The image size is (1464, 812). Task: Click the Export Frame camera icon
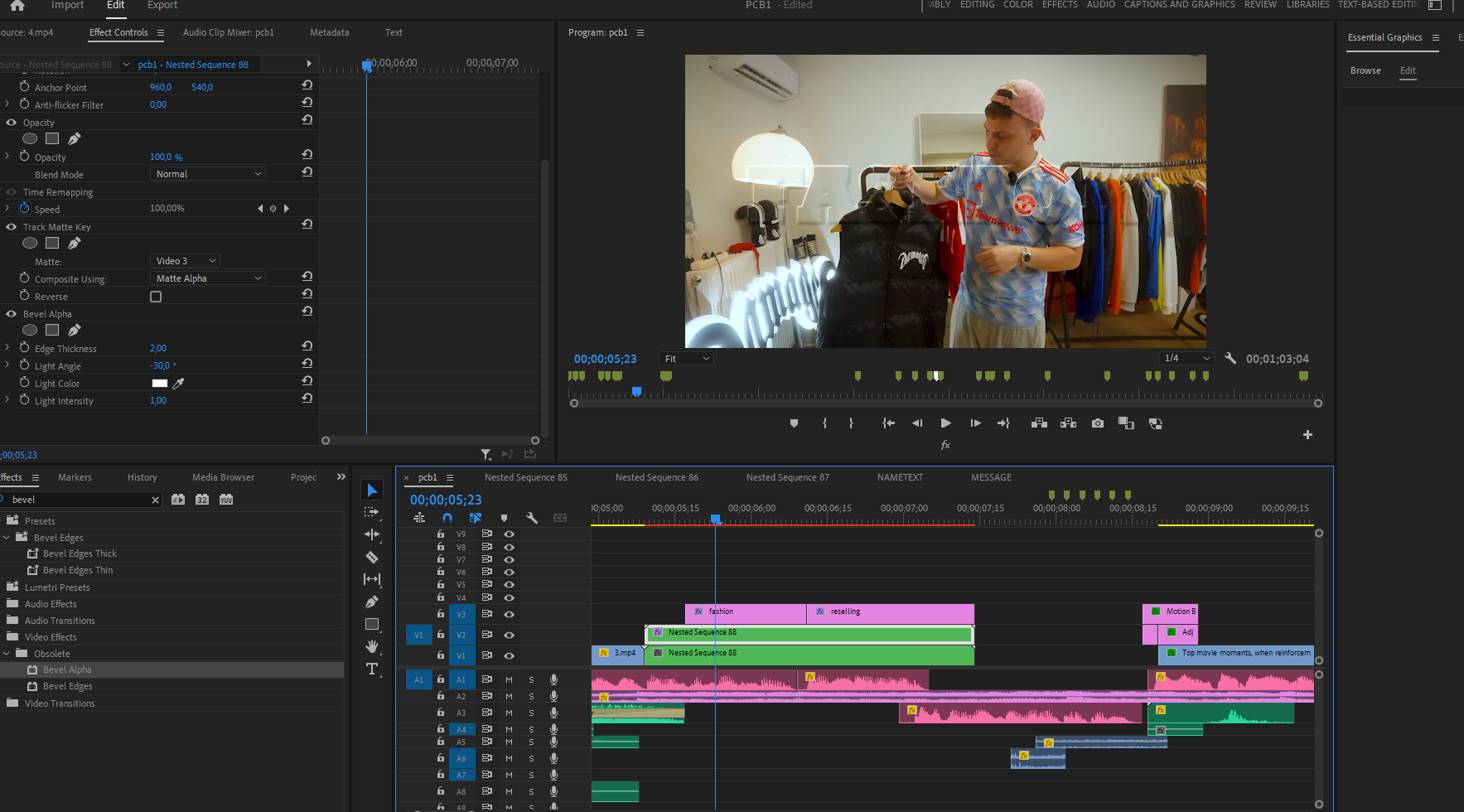pyautogui.click(x=1098, y=423)
